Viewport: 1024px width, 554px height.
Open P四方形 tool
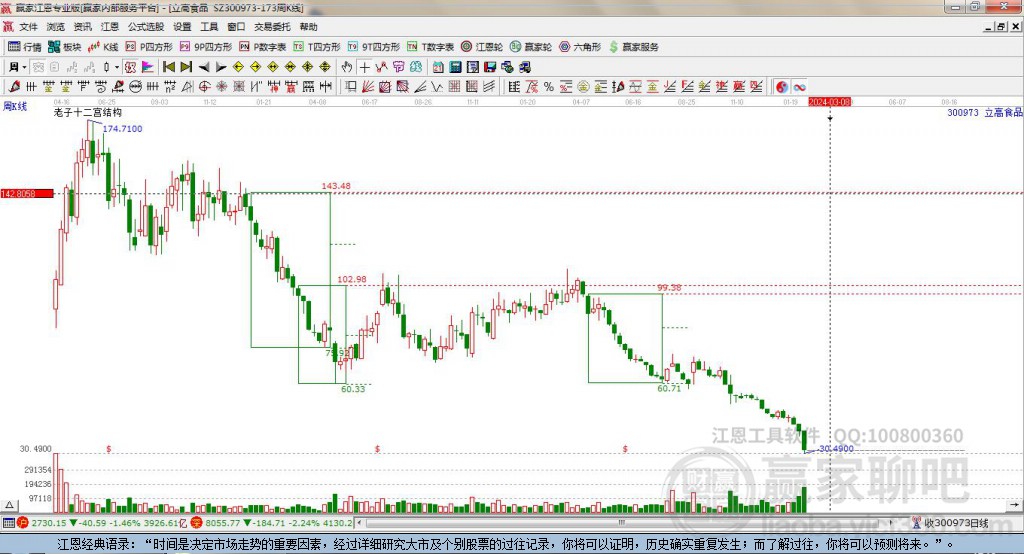(149, 47)
